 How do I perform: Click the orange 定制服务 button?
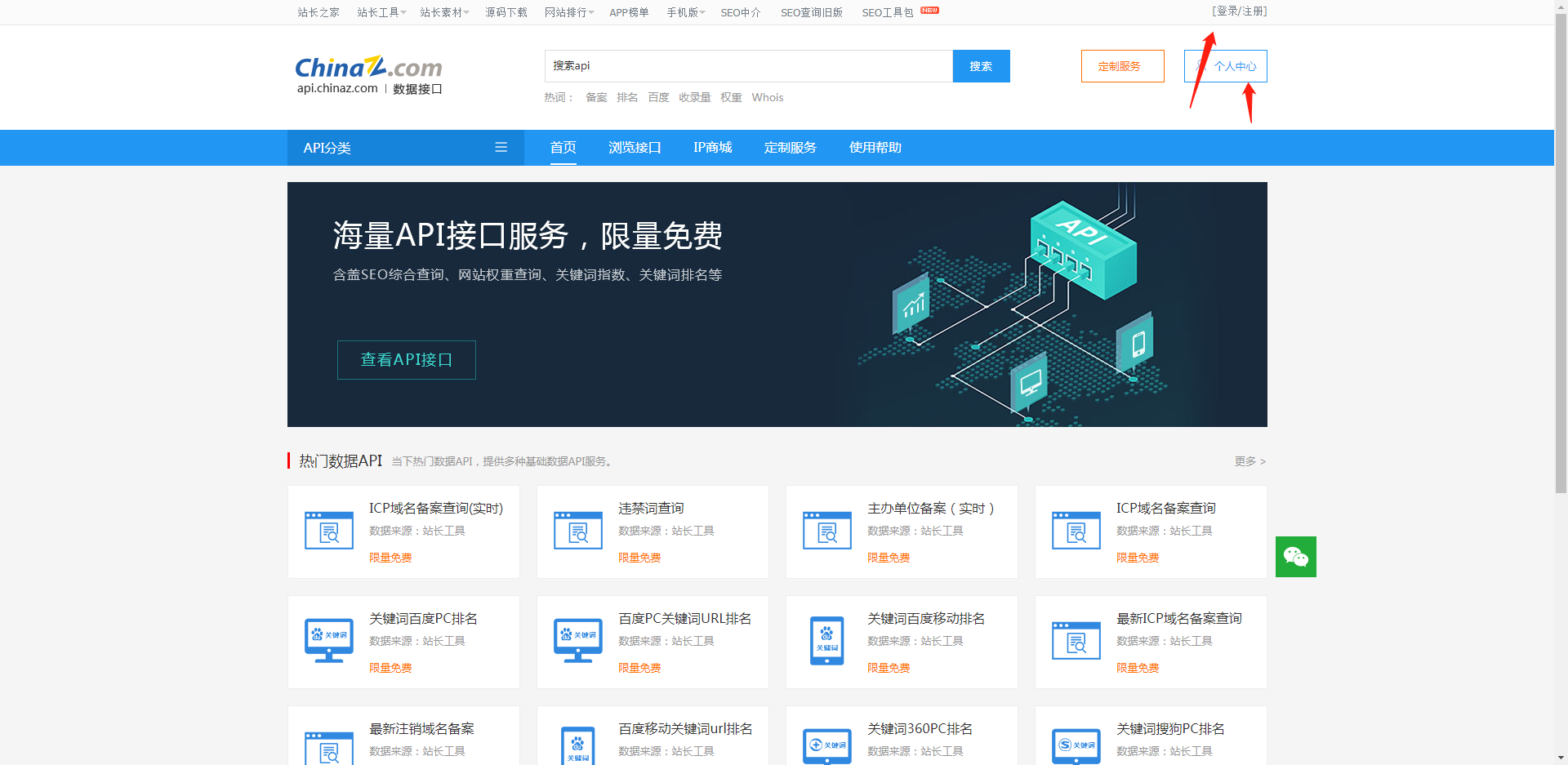[x=1123, y=66]
